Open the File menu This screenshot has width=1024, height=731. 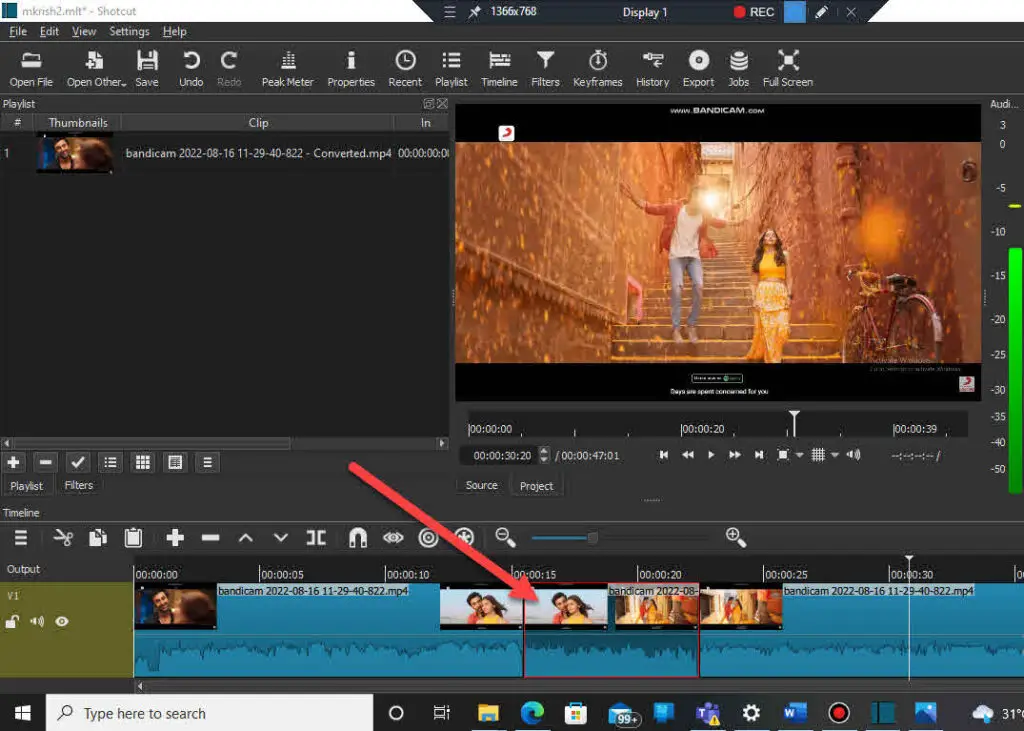point(18,31)
